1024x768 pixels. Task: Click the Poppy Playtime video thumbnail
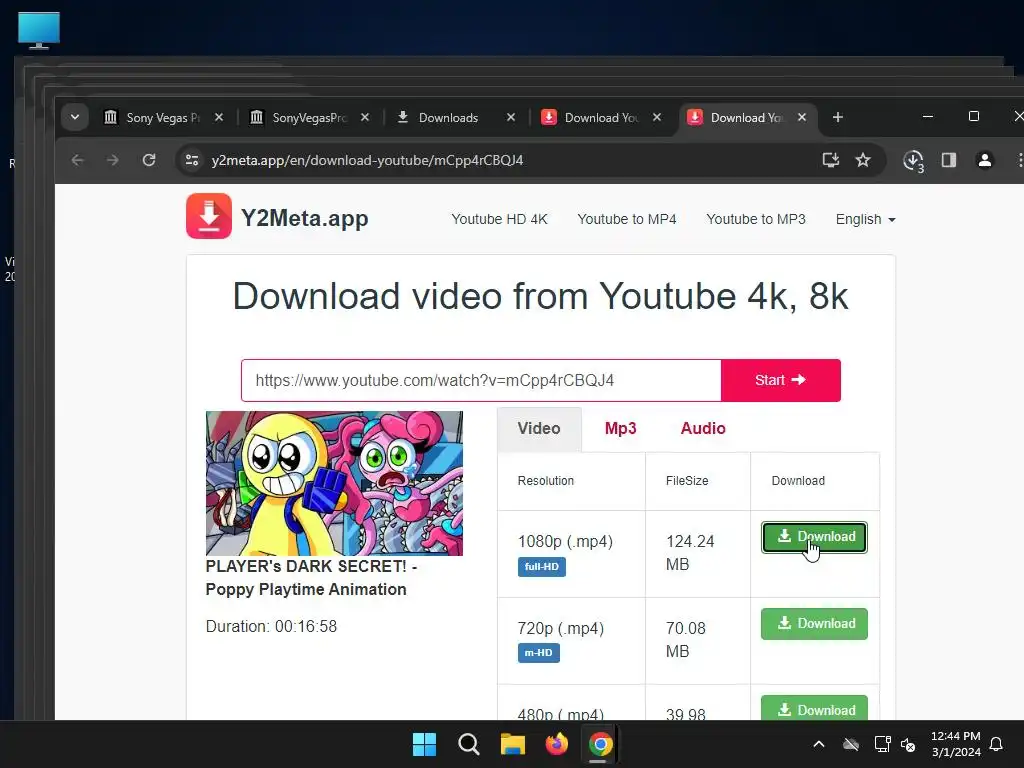coord(334,483)
